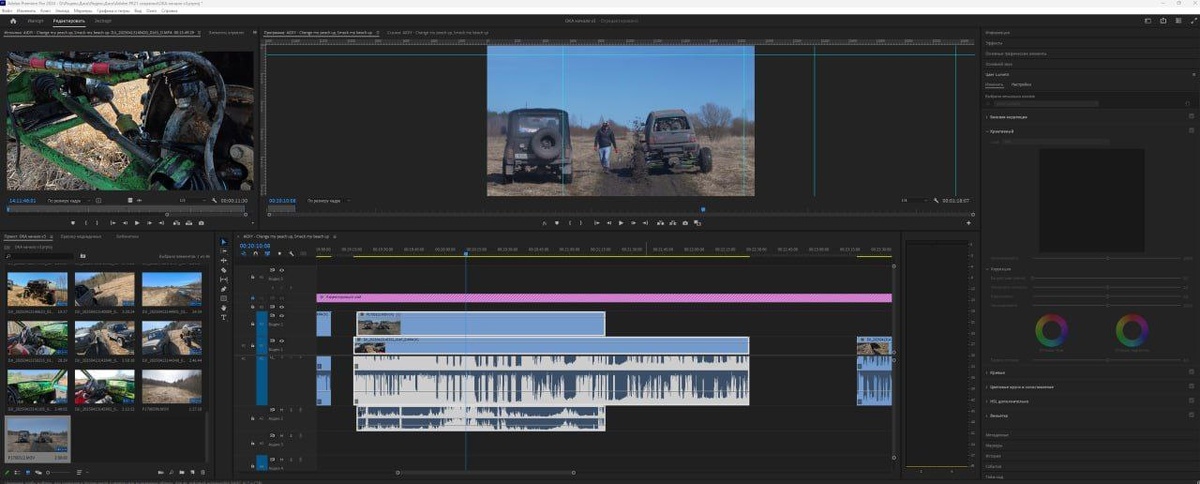Viewport: 1200px width, 484px height.
Task: Open the История panel
Action: coord(994,455)
